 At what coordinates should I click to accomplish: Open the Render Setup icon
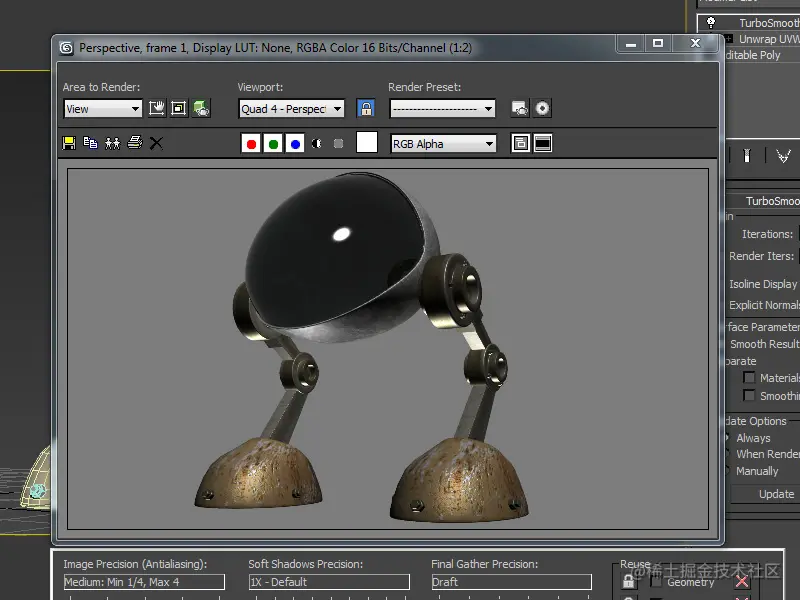(x=519, y=108)
